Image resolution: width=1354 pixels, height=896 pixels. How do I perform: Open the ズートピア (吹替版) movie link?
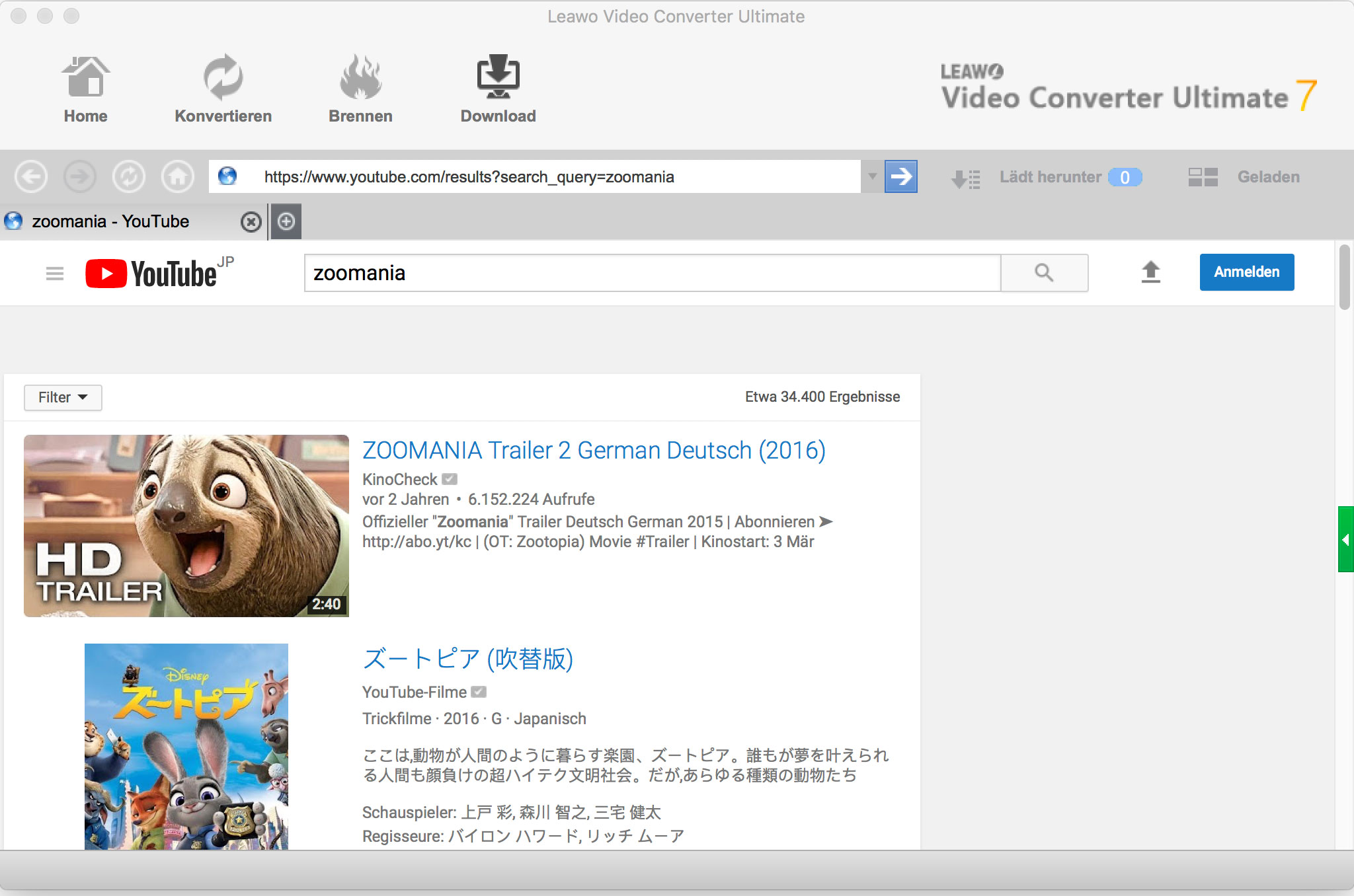pyautogui.click(x=468, y=659)
